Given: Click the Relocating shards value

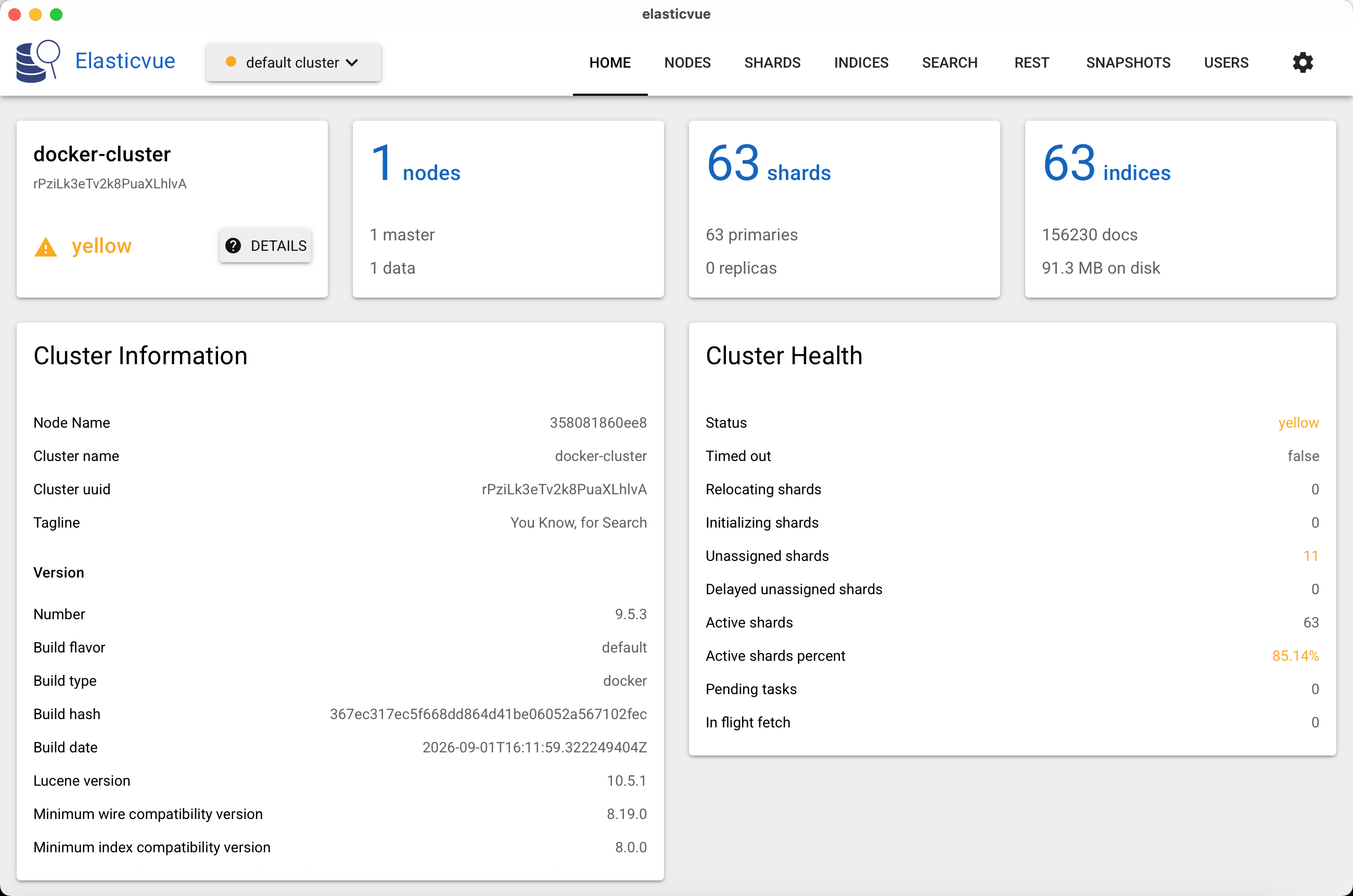Looking at the screenshot, I should 1316,489.
